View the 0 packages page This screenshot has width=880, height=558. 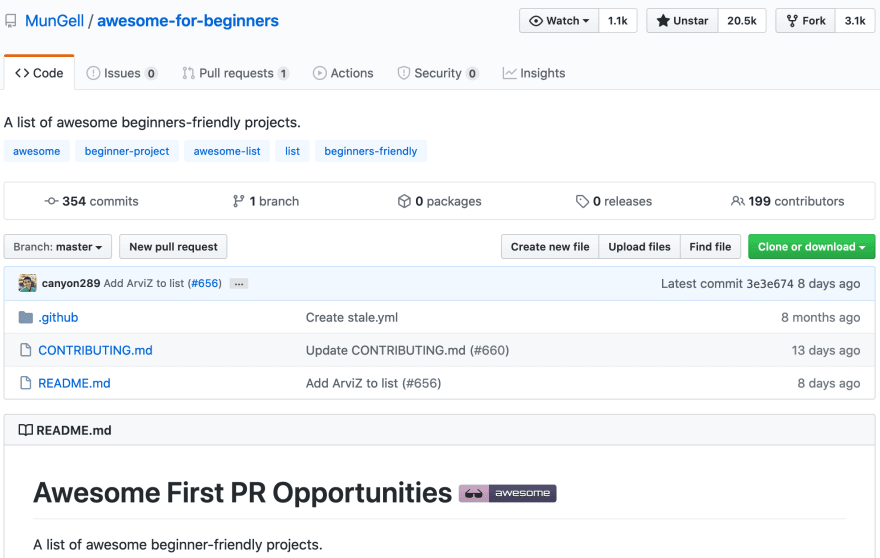coord(439,201)
